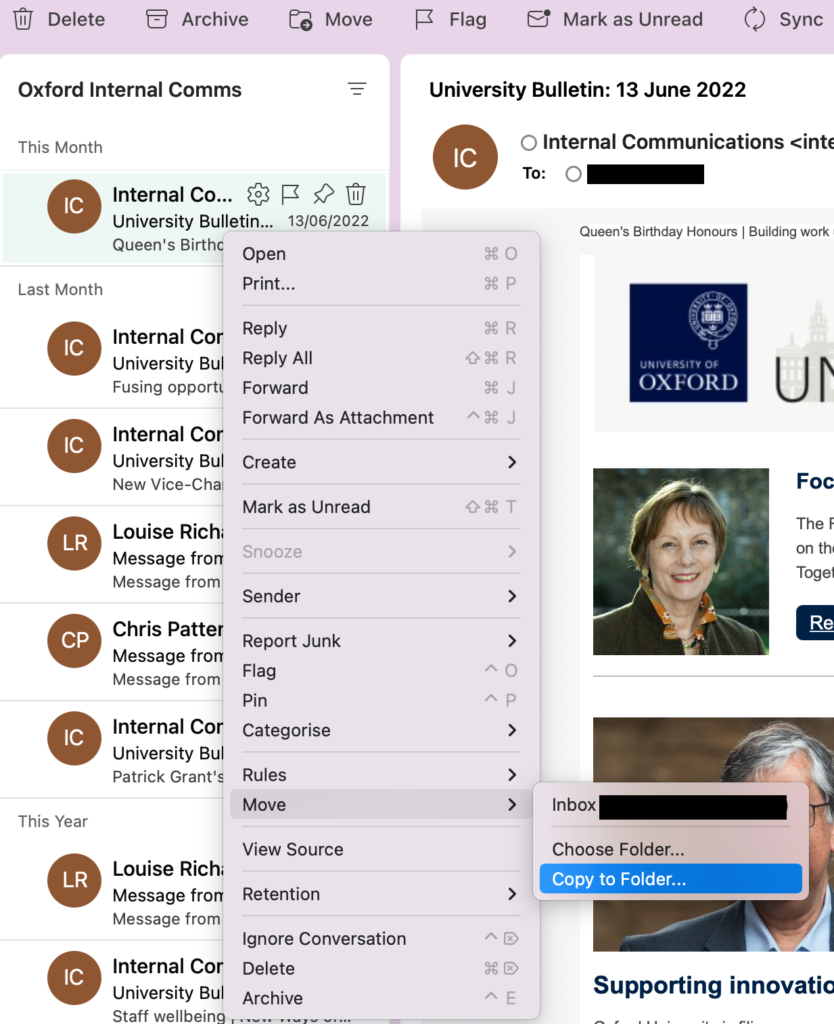Select Choose Folder... in the submenu
This screenshot has width=834, height=1024.
pos(618,849)
